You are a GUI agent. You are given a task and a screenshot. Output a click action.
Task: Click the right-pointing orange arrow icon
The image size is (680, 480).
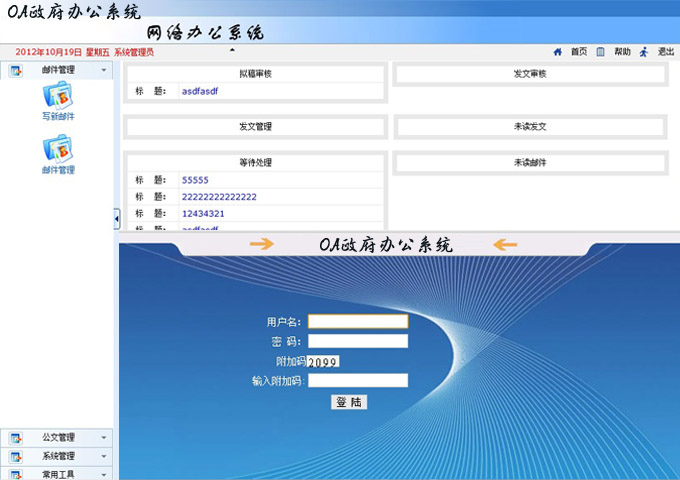(261, 244)
